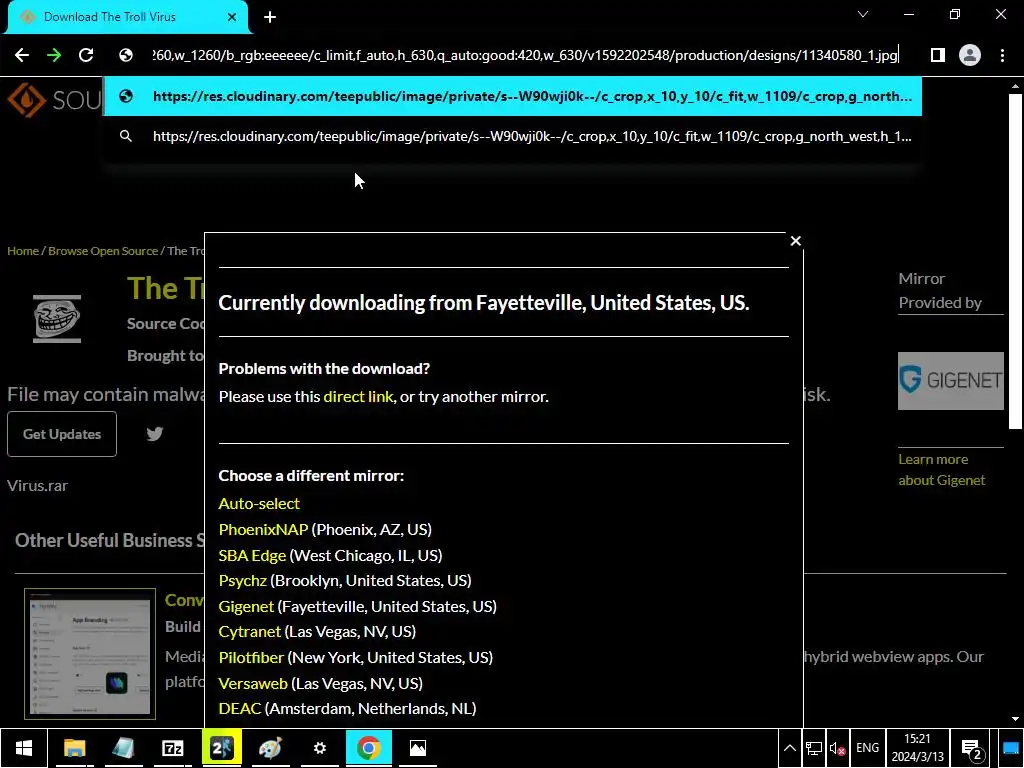Click the Get Updates button
Viewport: 1024px width, 768px height.
(62, 434)
